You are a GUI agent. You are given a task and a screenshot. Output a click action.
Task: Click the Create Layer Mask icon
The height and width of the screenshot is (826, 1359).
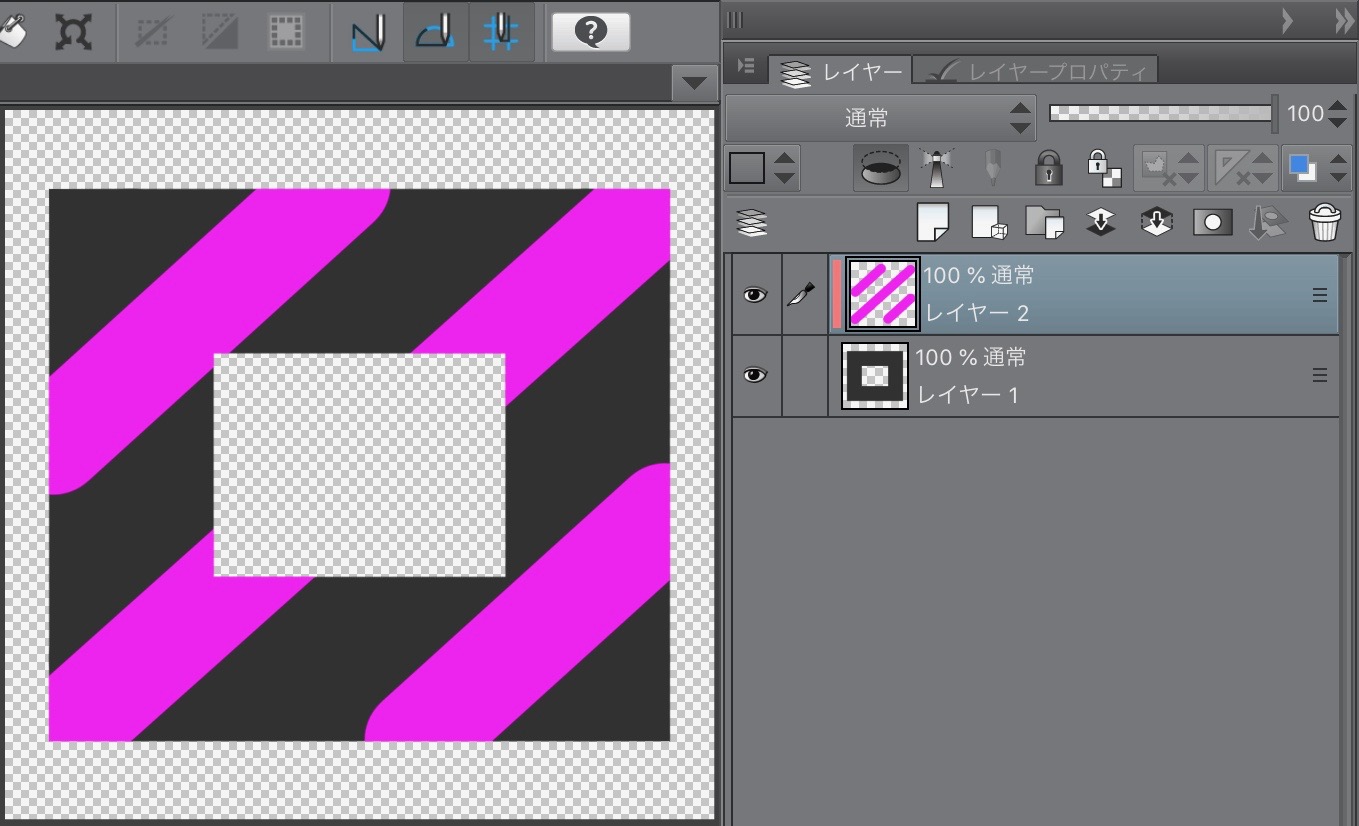(x=1212, y=222)
